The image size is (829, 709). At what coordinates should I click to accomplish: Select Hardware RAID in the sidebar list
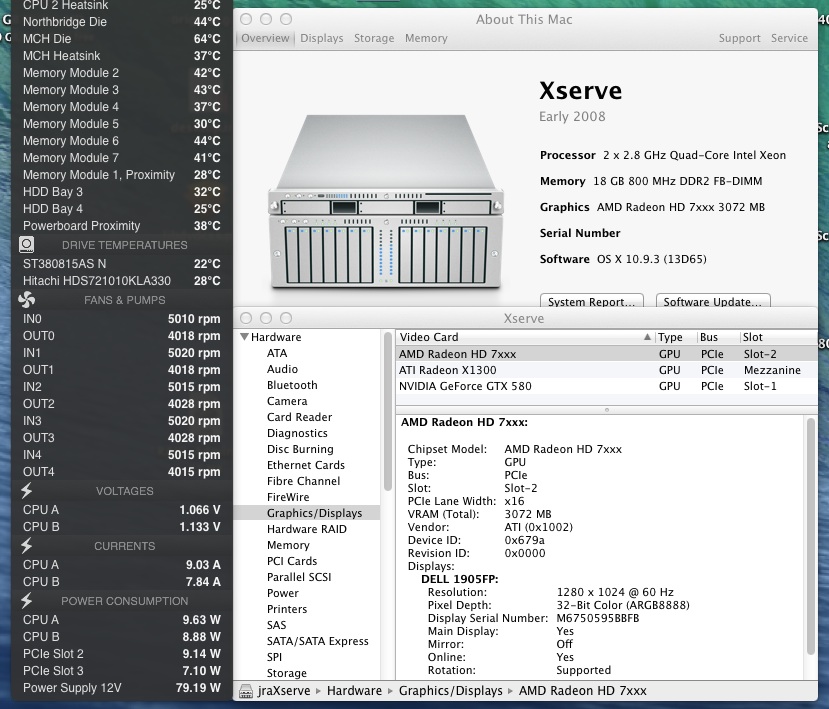click(x=306, y=529)
